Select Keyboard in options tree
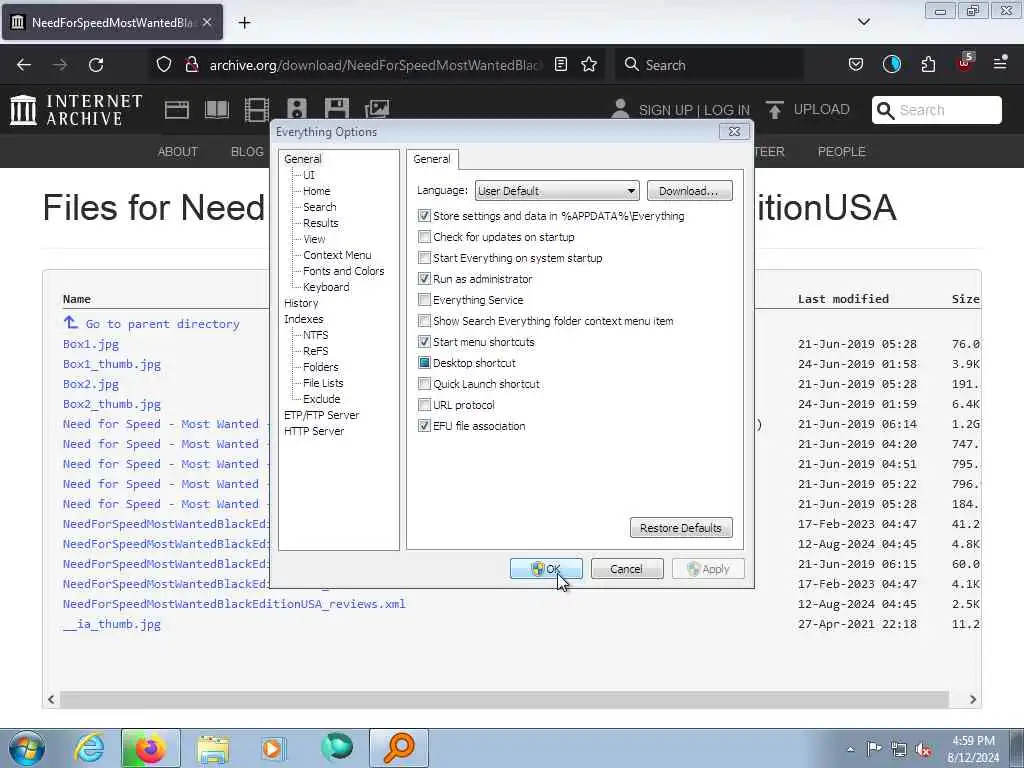 (326, 287)
